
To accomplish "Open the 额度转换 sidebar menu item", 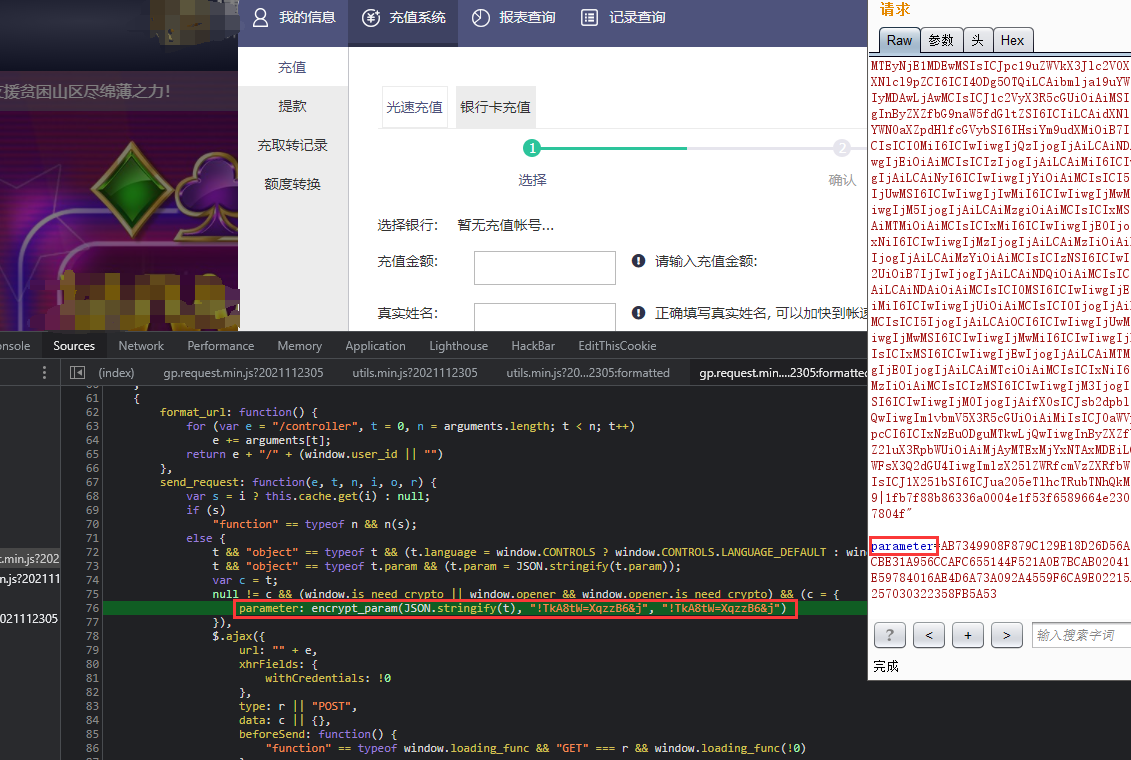I will coord(292,184).
